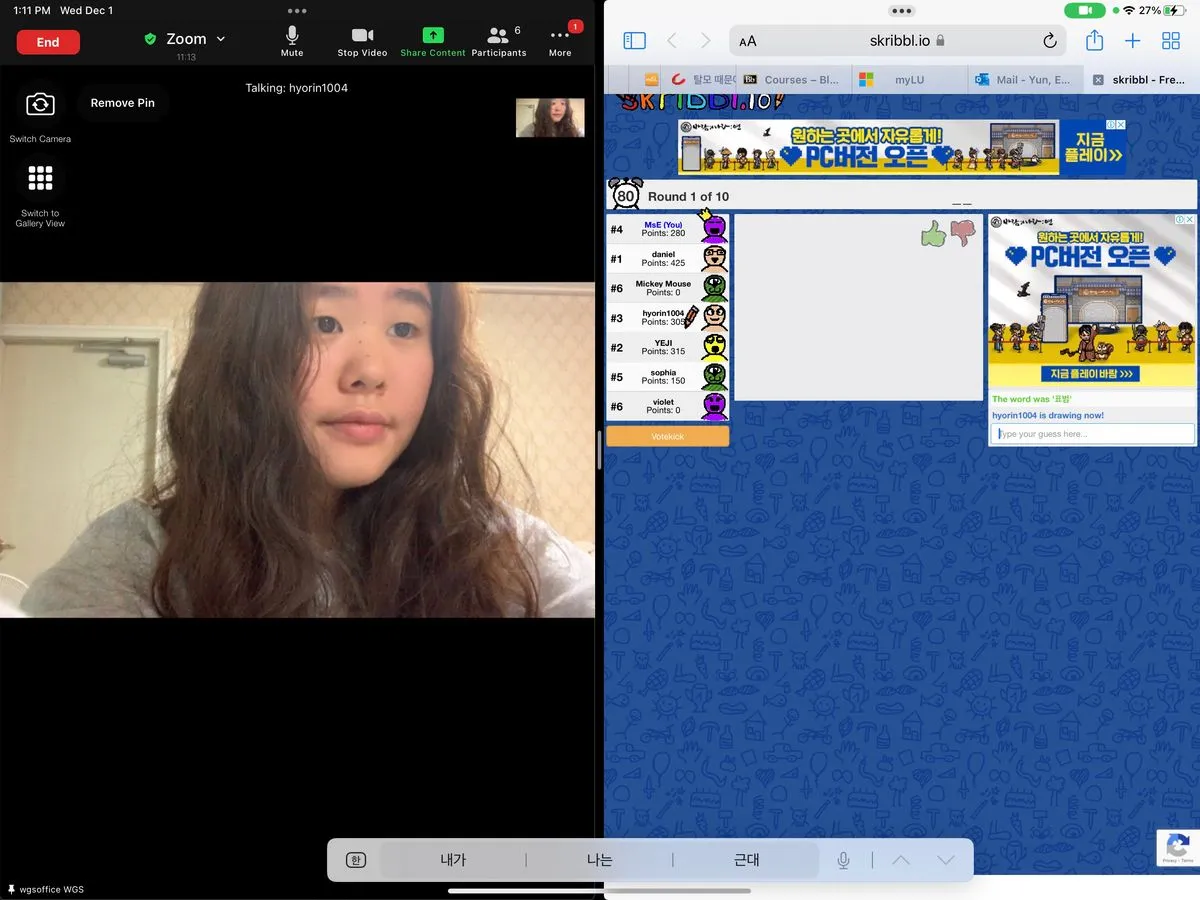Image resolution: width=1200 pixels, height=900 pixels.
Task: Open the Participants panel
Action: pos(498,40)
